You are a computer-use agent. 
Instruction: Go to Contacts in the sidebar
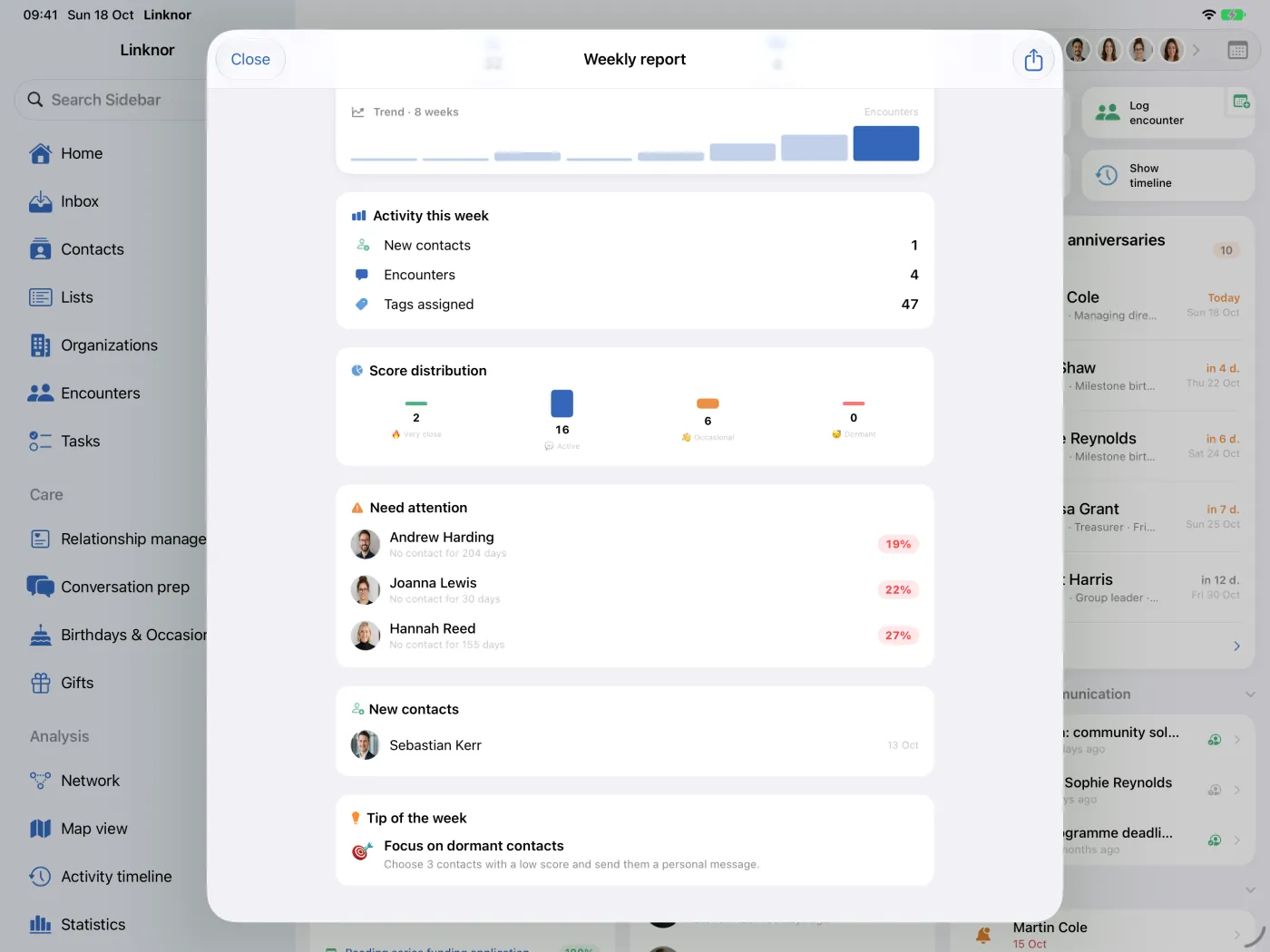[x=93, y=250]
